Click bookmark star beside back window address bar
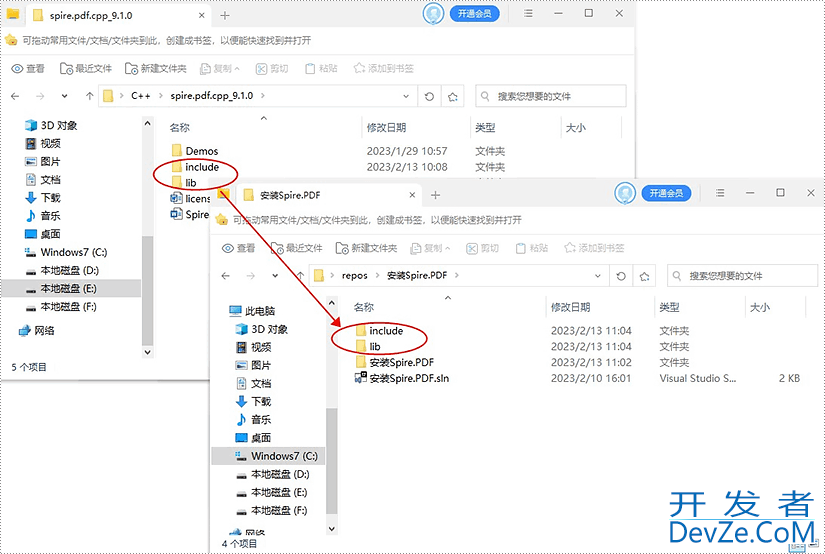Image resolution: width=825 pixels, height=554 pixels. pos(452,96)
